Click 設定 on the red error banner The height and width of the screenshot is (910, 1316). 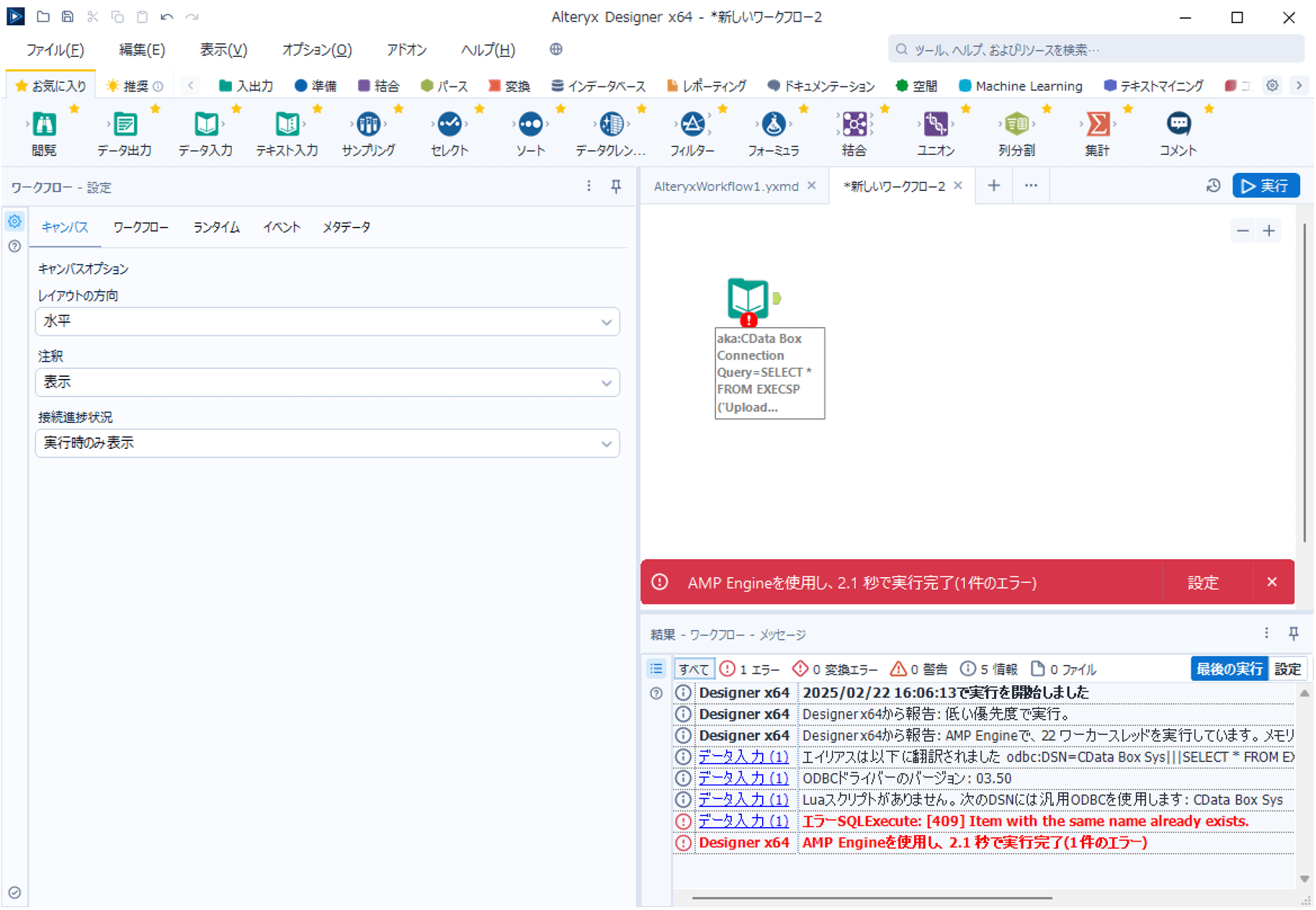1203,582
